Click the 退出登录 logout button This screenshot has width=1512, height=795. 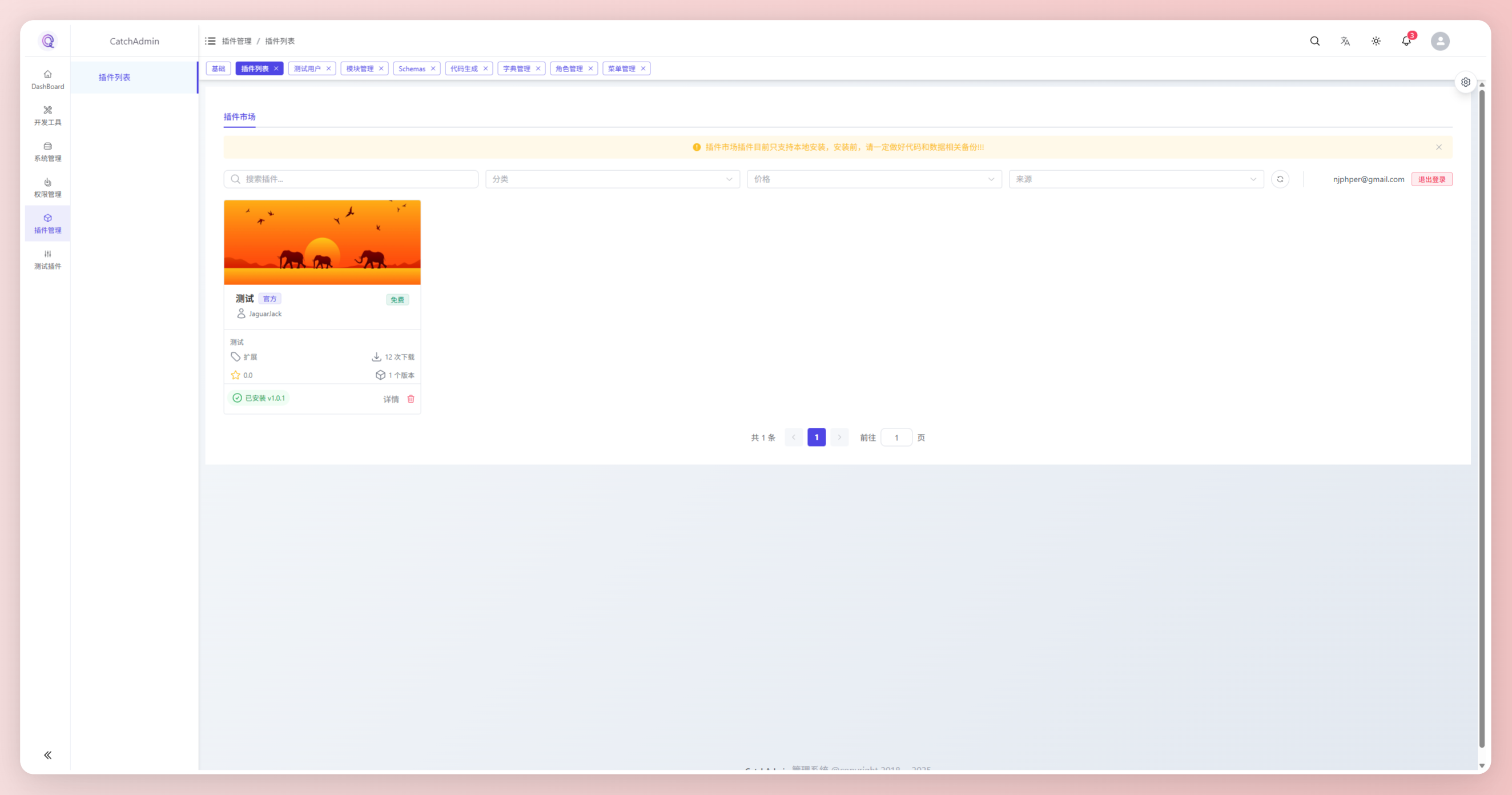coord(1431,179)
